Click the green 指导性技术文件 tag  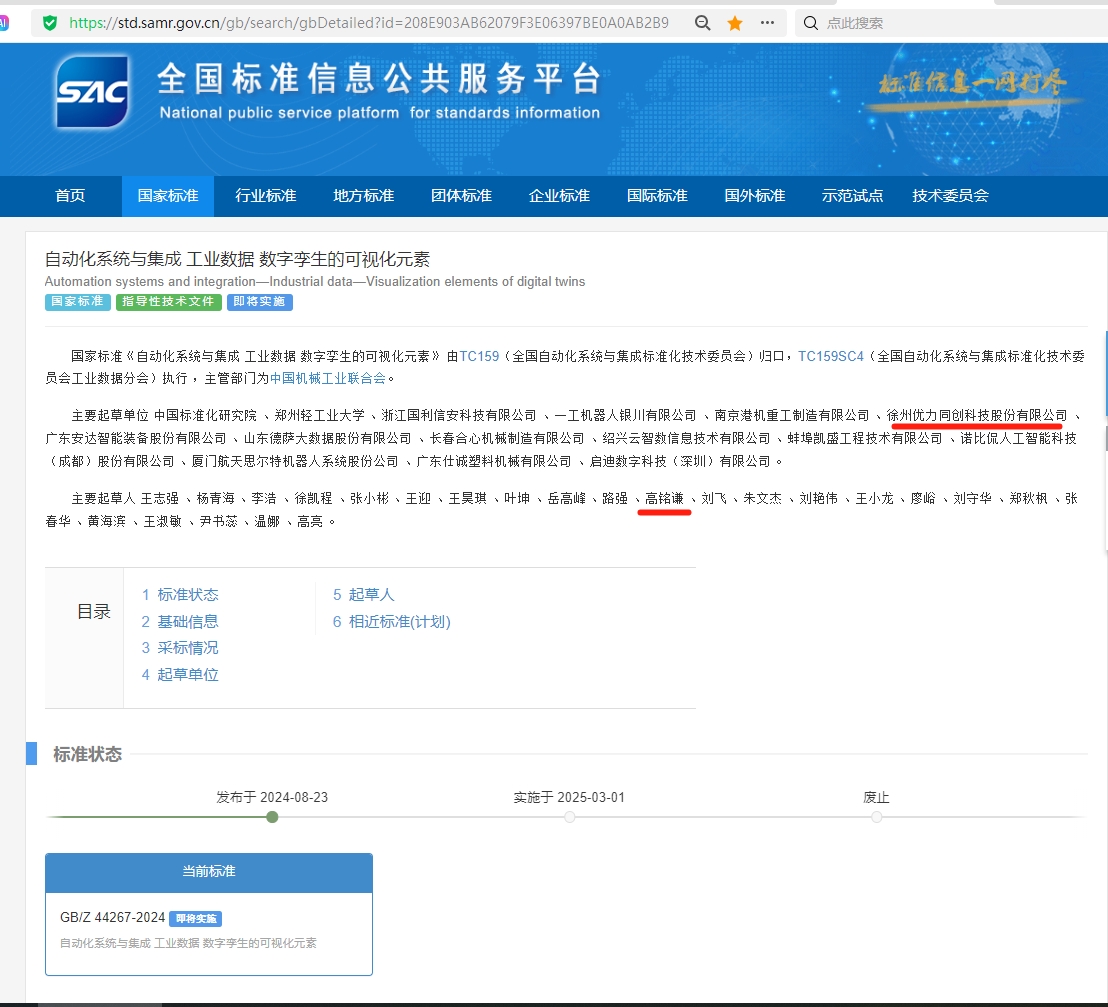click(x=168, y=302)
